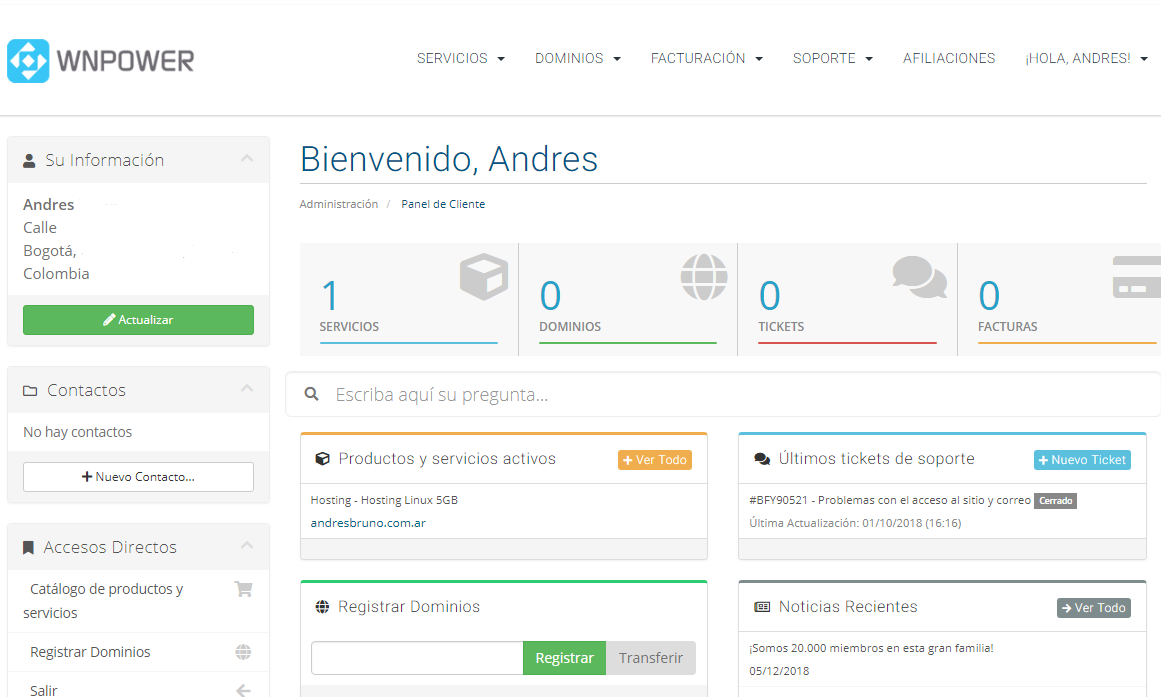Click the chat icon beside Últimos tickets de soporte
1161x697 pixels.
[762, 459]
